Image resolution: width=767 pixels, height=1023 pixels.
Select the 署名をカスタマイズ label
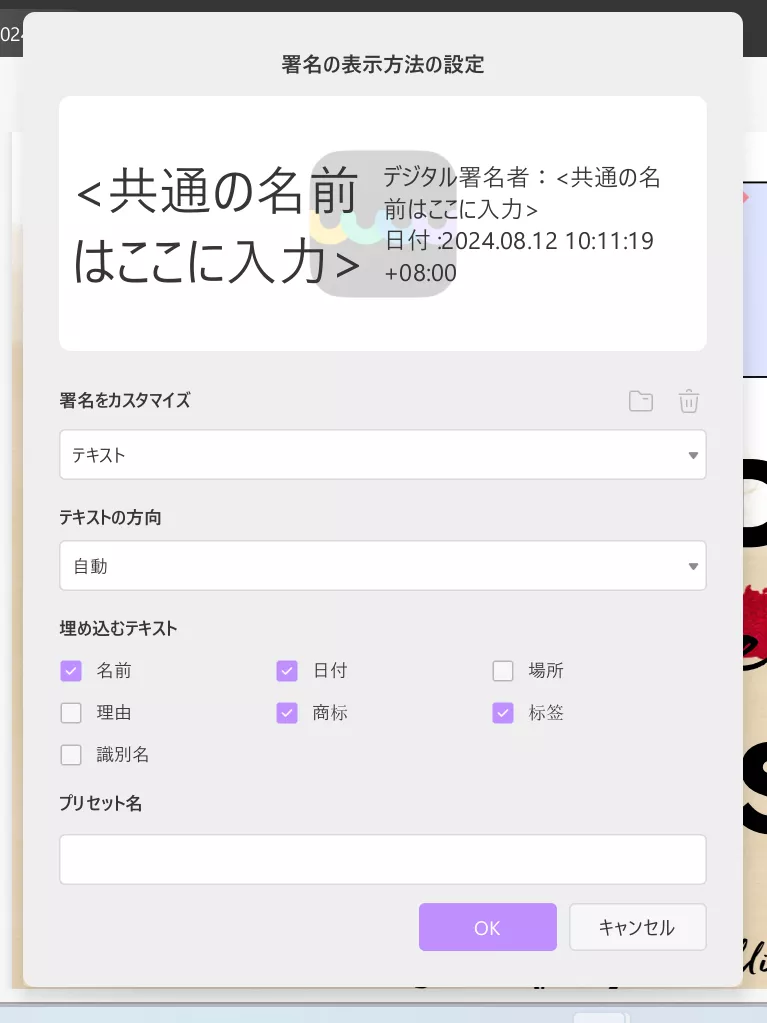click(x=125, y=400)
